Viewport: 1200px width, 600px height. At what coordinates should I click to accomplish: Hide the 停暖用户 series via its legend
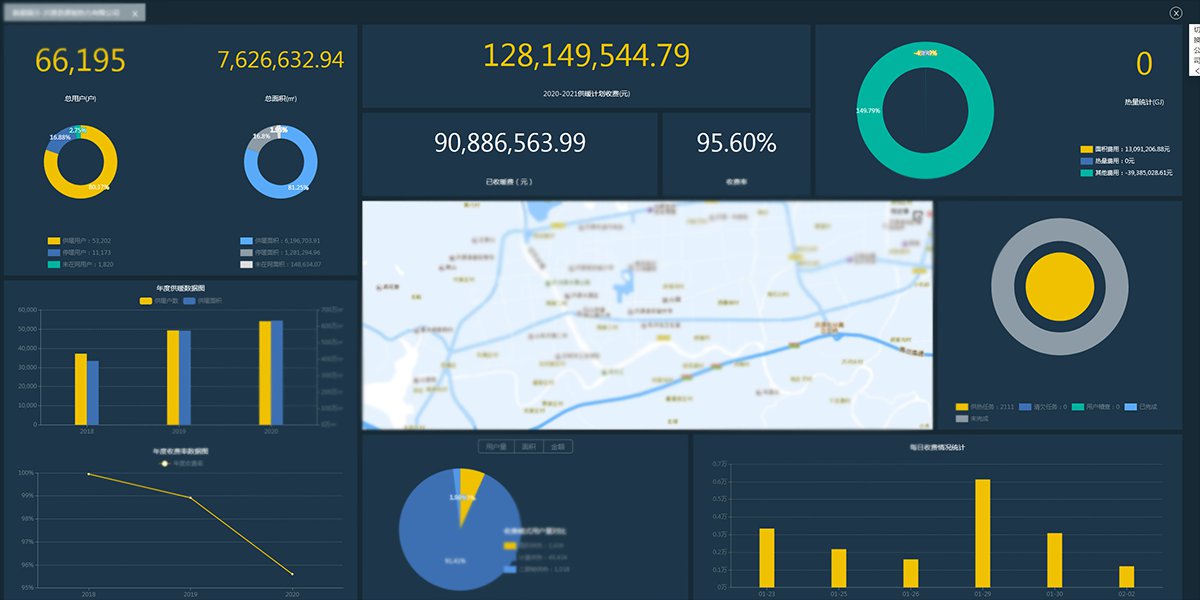coord(79,253)
